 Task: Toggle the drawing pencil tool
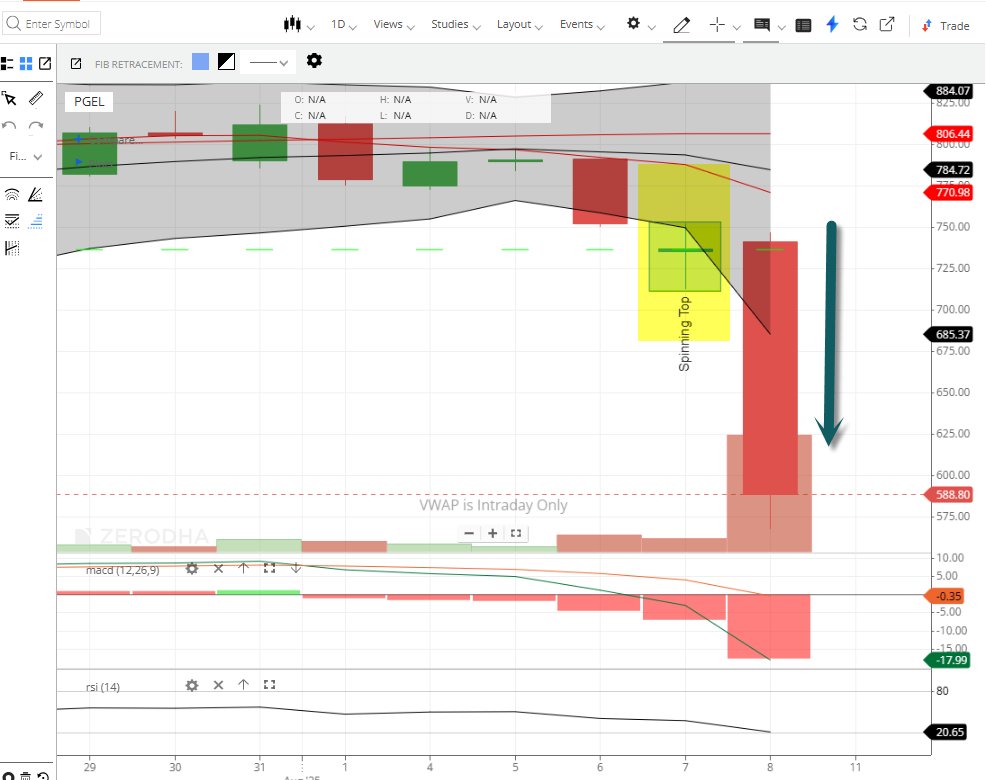point(682,25)
